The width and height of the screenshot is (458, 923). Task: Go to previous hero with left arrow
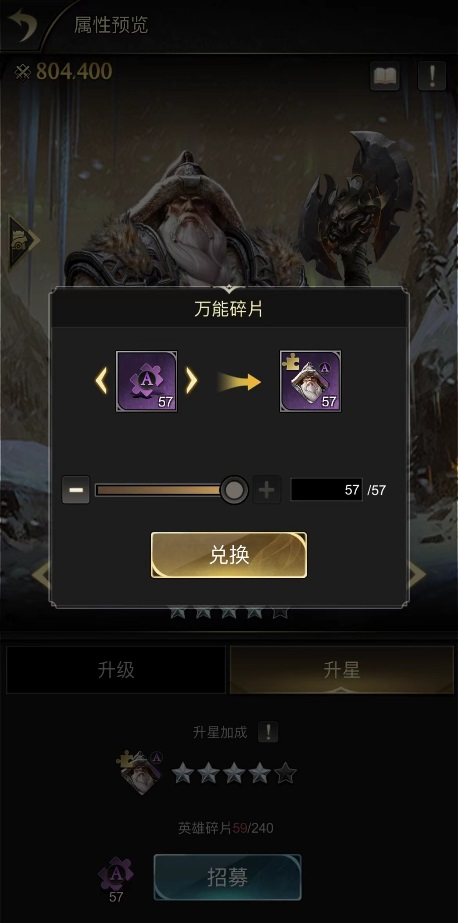click(40, 575)
